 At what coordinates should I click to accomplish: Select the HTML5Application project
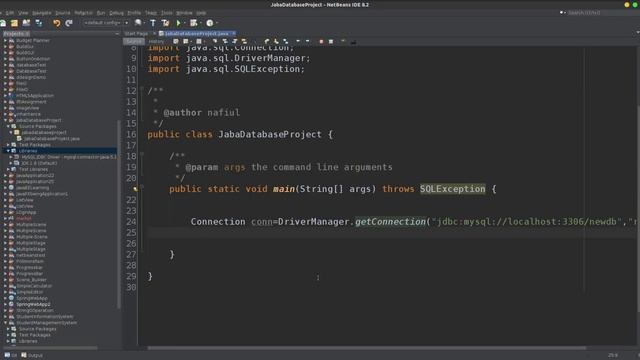click(35, 96)
